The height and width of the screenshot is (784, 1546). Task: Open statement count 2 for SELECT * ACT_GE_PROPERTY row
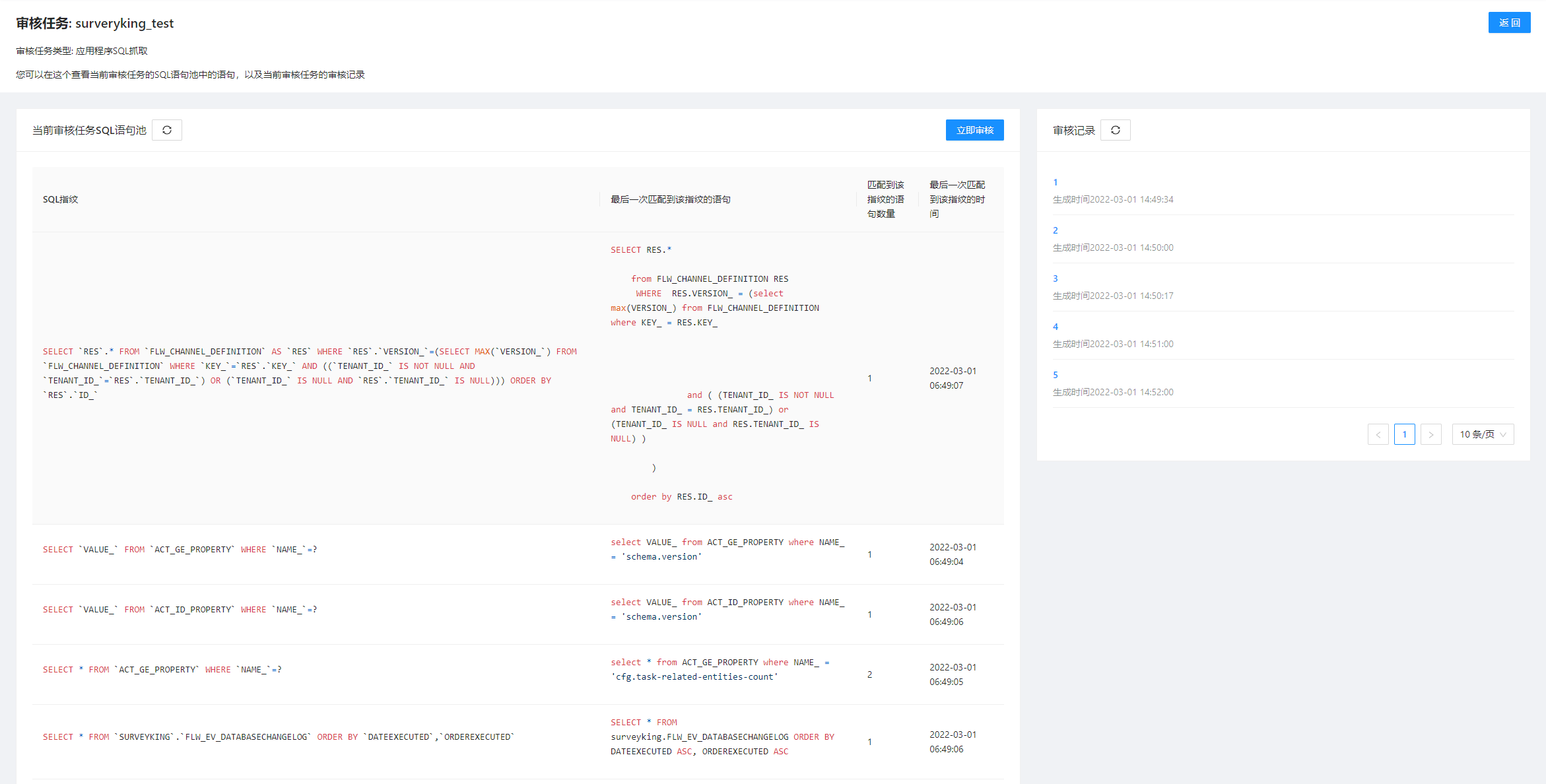[869, 674]
